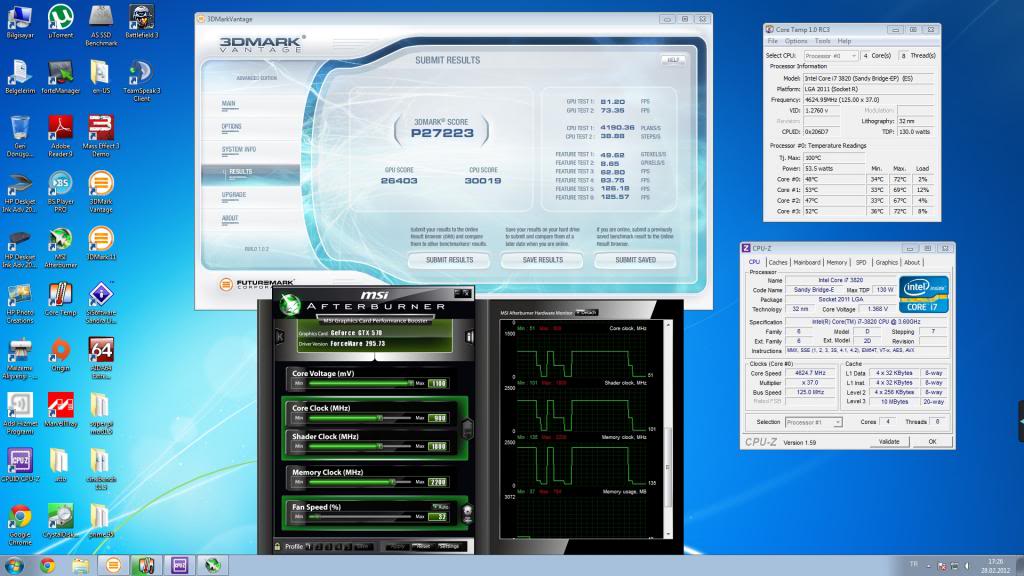Switch to CPU-Z via its taskbar button
This screenshot has width=1024, height=576.
point(179,566)
